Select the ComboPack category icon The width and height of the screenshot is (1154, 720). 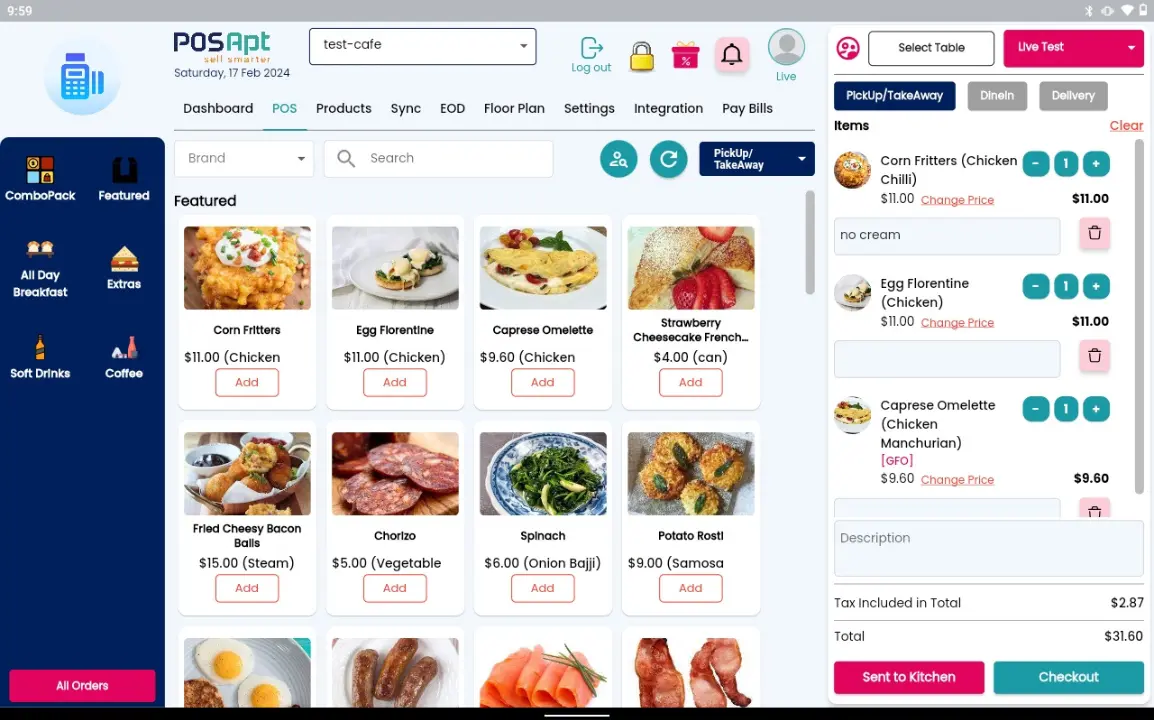point(40,178)
